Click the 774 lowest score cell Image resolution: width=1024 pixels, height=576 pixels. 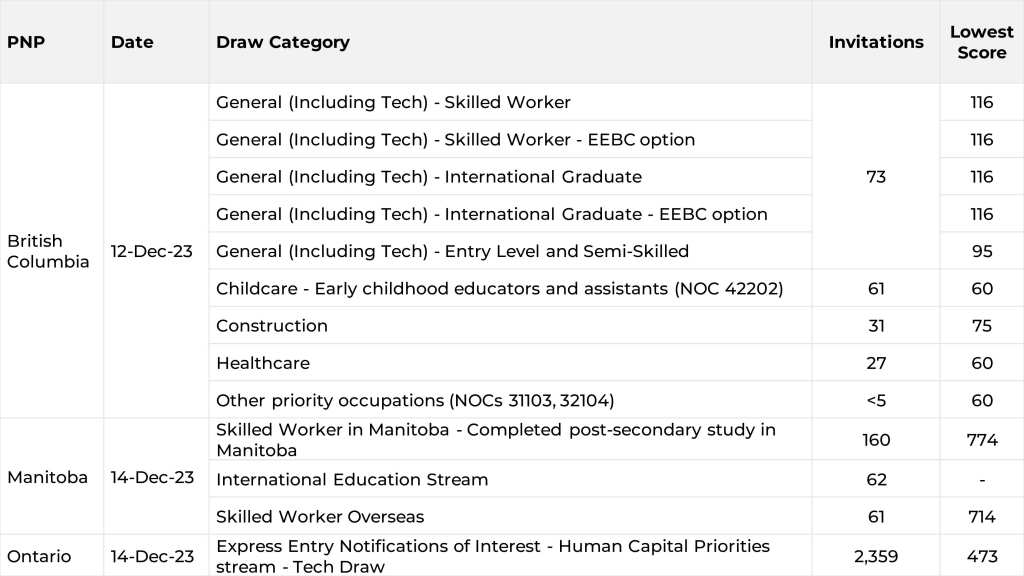pos(982,440)
